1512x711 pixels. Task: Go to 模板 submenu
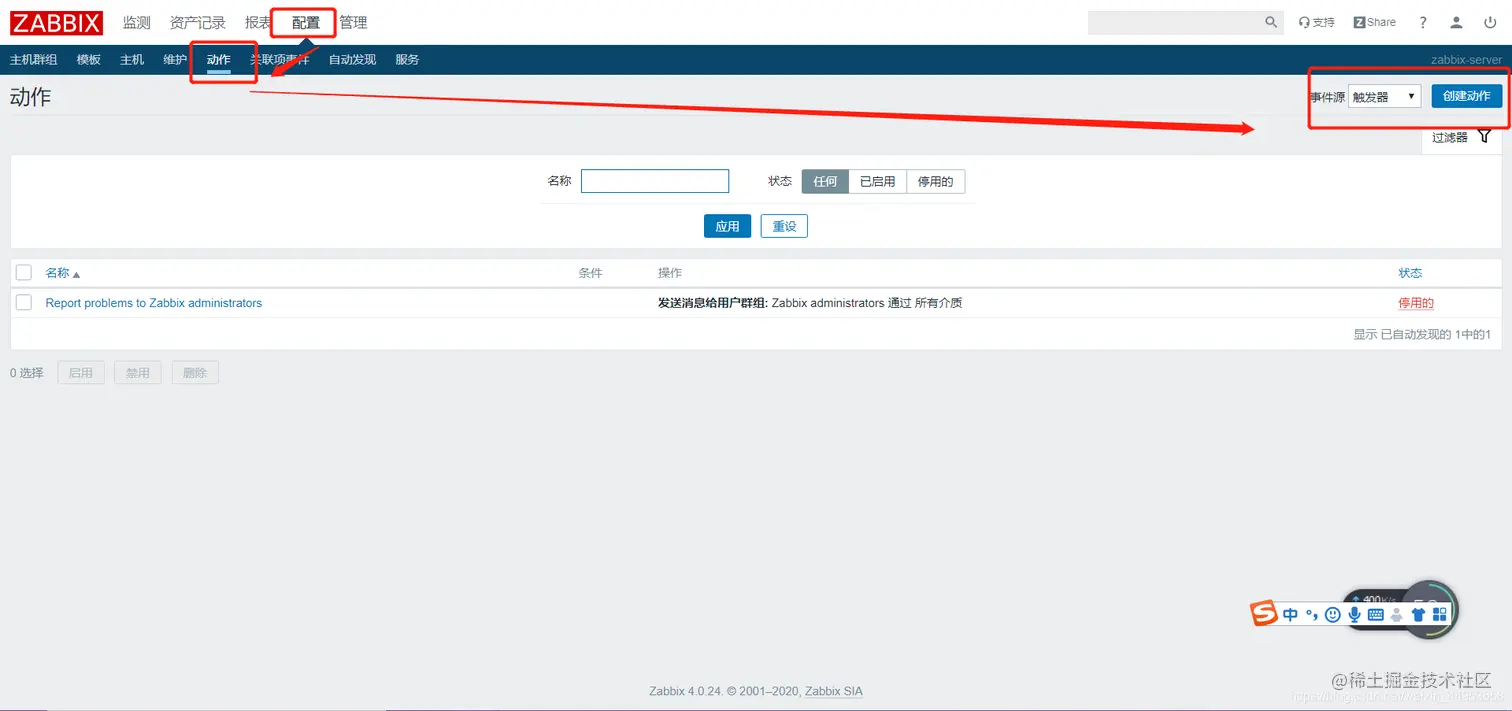89,60
